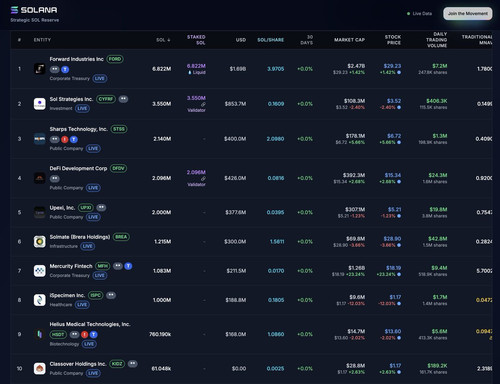Image resolution: width=500 pixels, height=384 pixels.
Task: Click the 6.822M staked SOL value
Action: pyautogui.click(x=196, y=66)
